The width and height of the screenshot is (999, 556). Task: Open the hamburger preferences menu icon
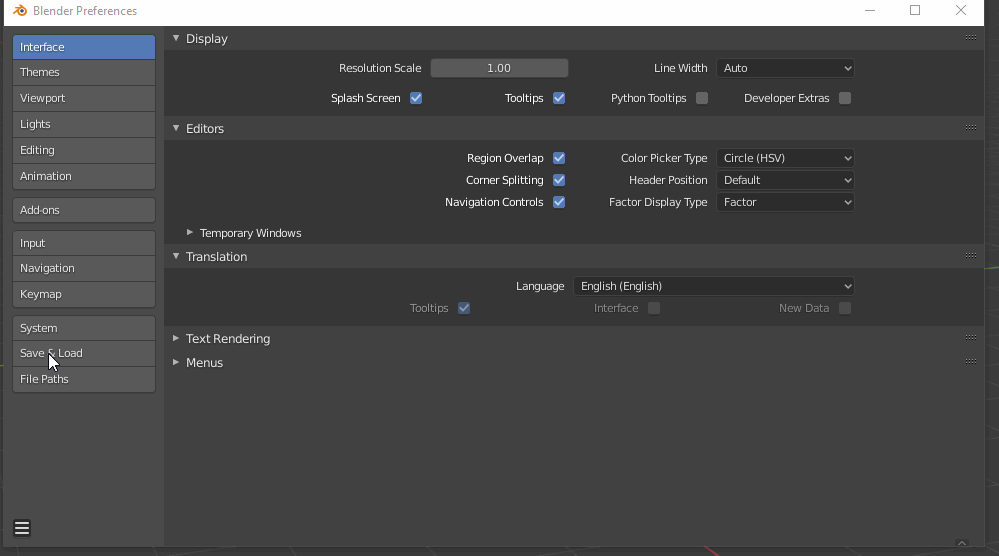[x=22, y=528]
